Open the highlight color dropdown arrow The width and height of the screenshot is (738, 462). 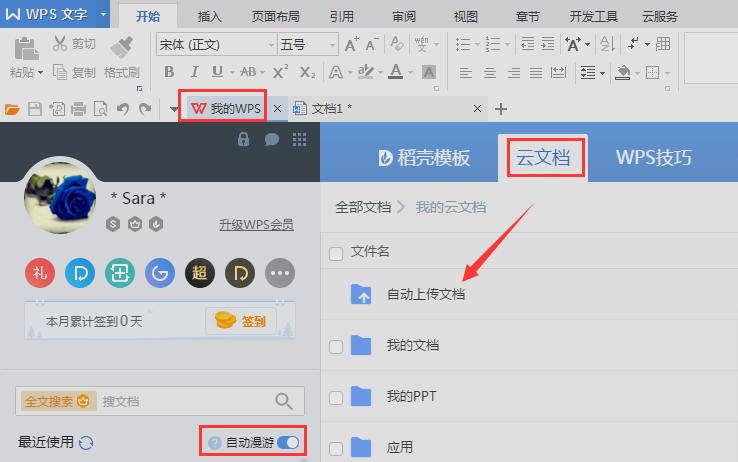point(380,72)
